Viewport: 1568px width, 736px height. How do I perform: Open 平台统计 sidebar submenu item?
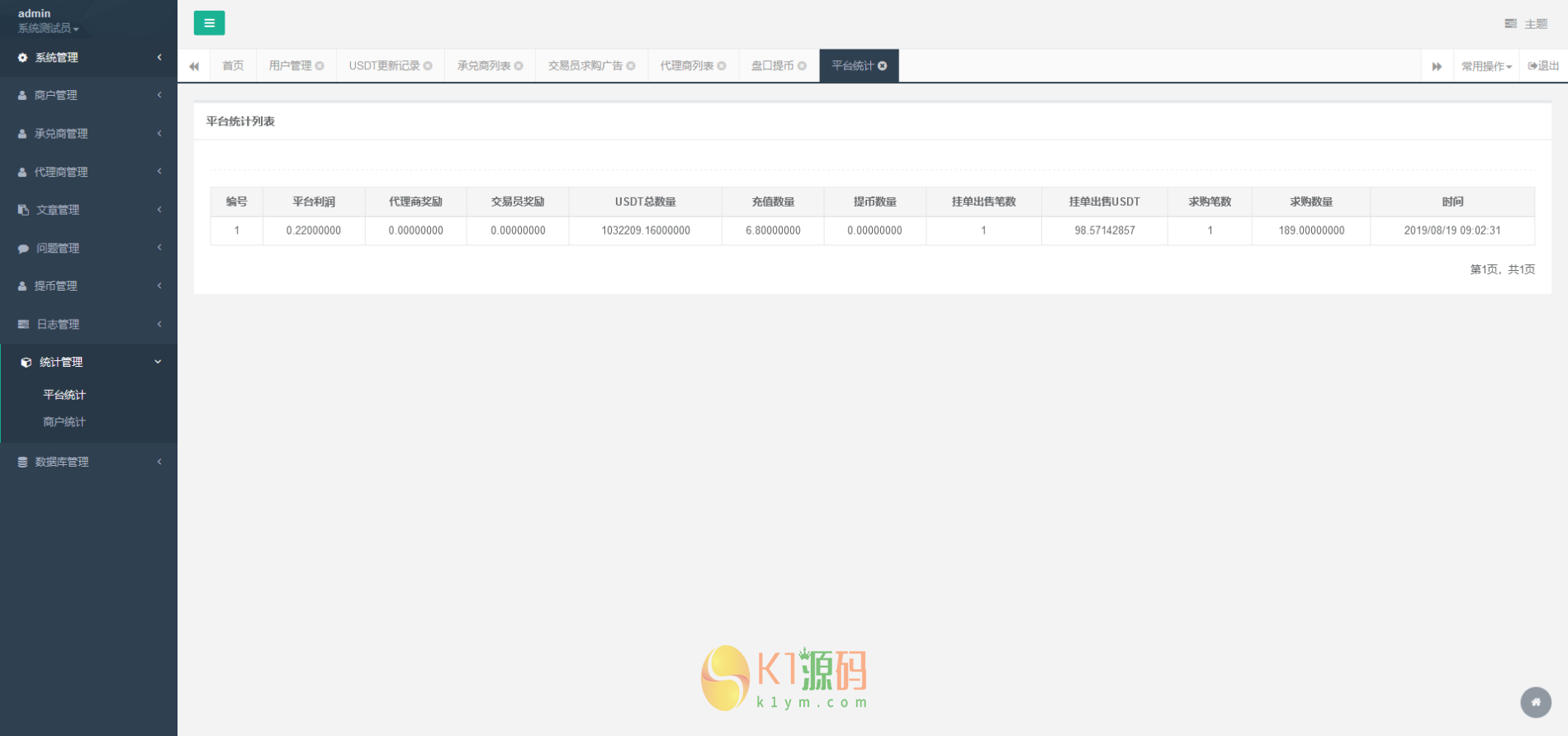click(x=64, y=395)
